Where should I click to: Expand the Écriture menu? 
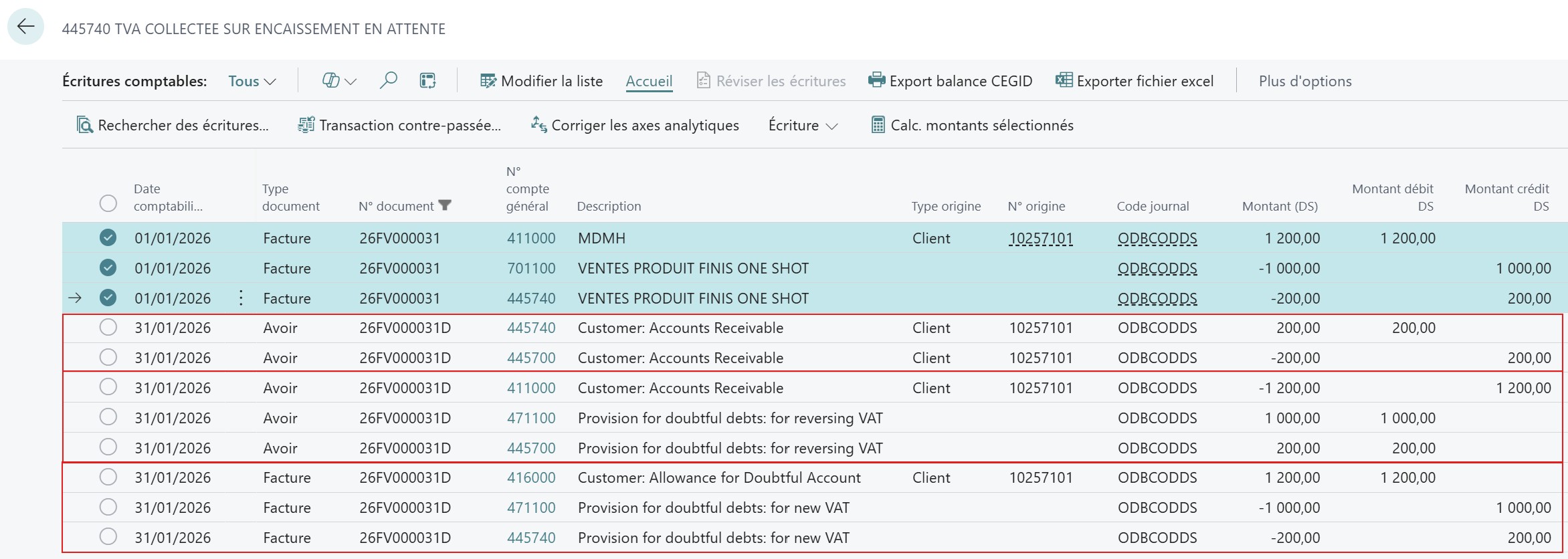(803, 125)
